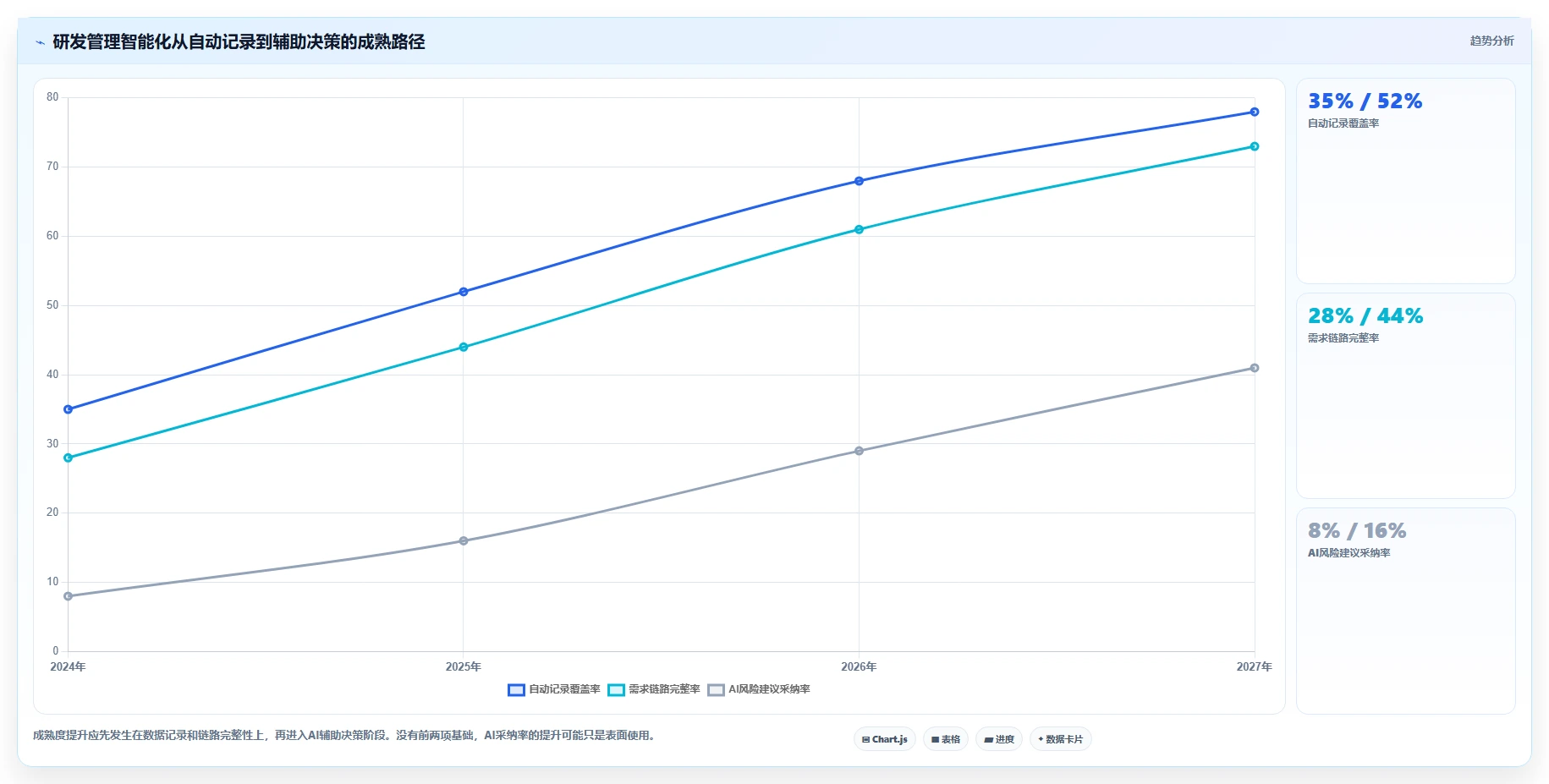The image size is (1549, 784).
Task: Click the 2024年 x-axis label
Action: point(68,666)
